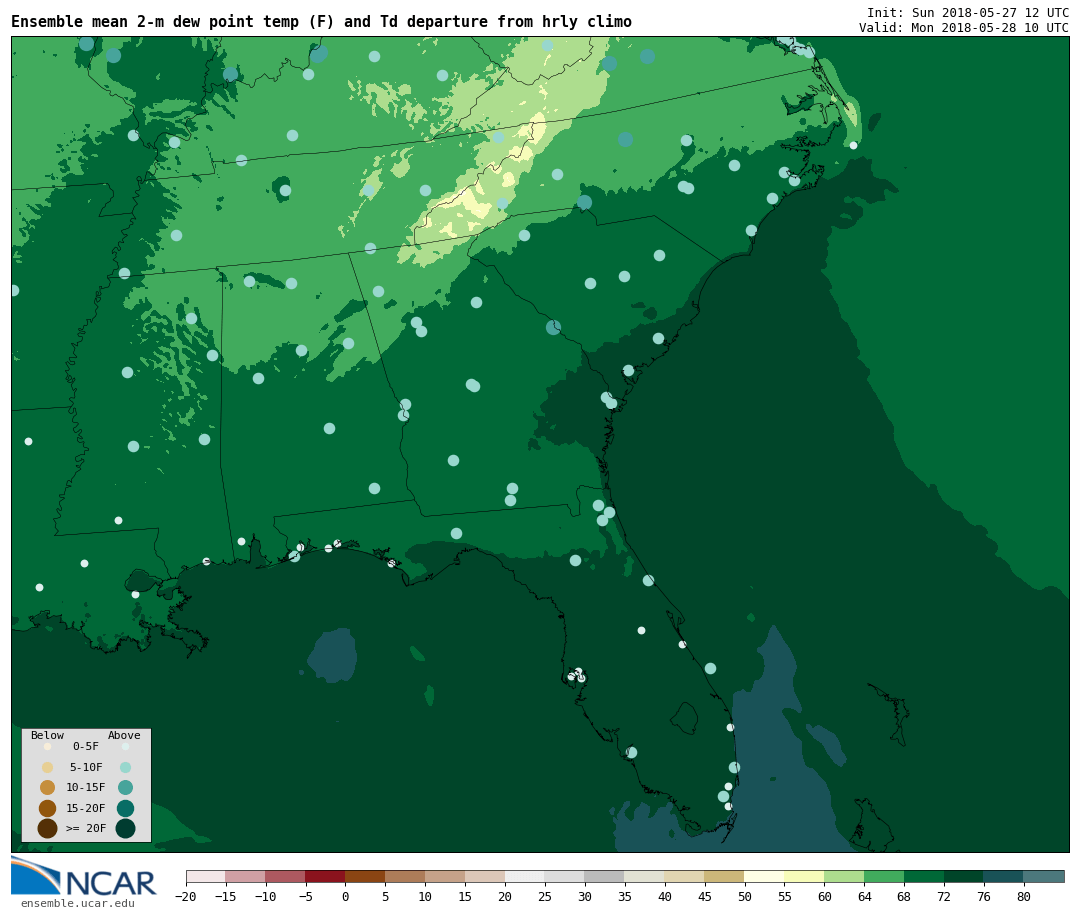
Task: Click the below 10-15F brown legend dot
Action: coord(48,788)
